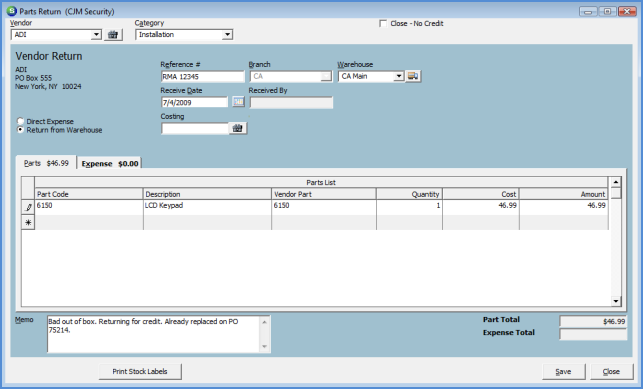Screen dimensions: 643x389
Task: Select the Amount cell 46.99
Action: click(x=564, y=207)
